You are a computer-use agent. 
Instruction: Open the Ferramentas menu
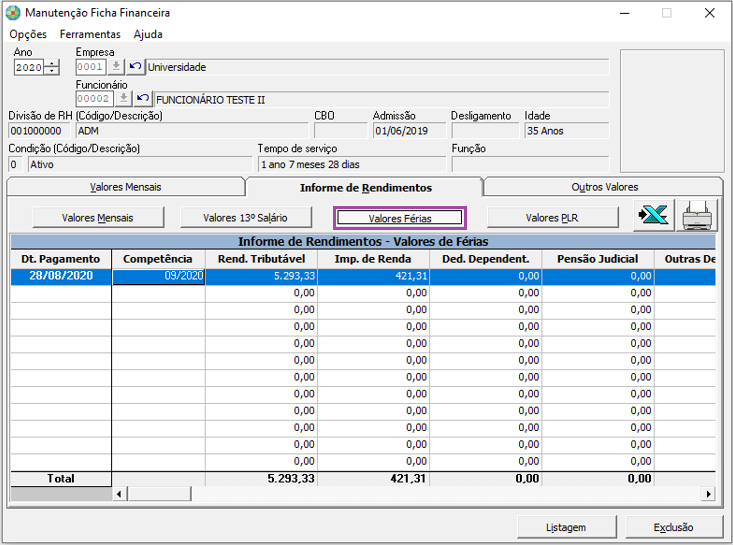[90, 34]
